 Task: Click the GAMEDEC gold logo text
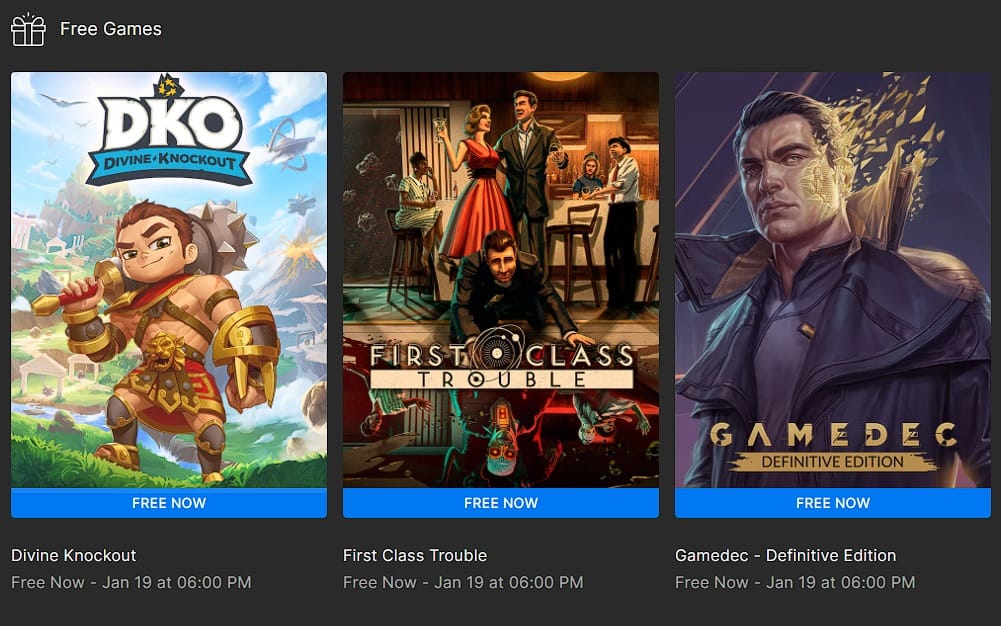tap(832, 435)
